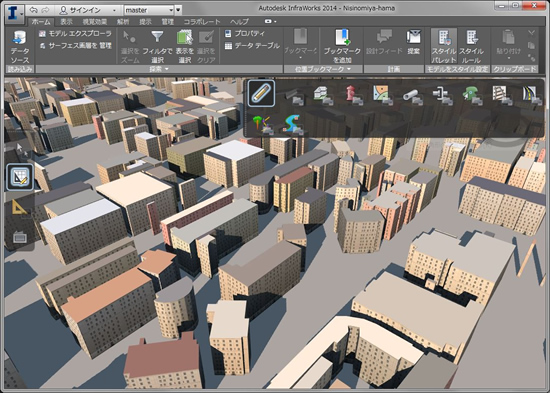The height and width of the screenshot is (393, 550).
Task: Click the cut scissors icon in クリップボード
Action: 531,33
